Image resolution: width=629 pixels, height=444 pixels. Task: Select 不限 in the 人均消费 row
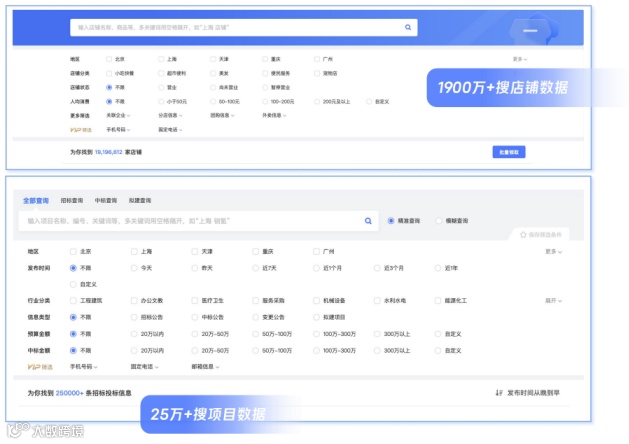(109, 101)
